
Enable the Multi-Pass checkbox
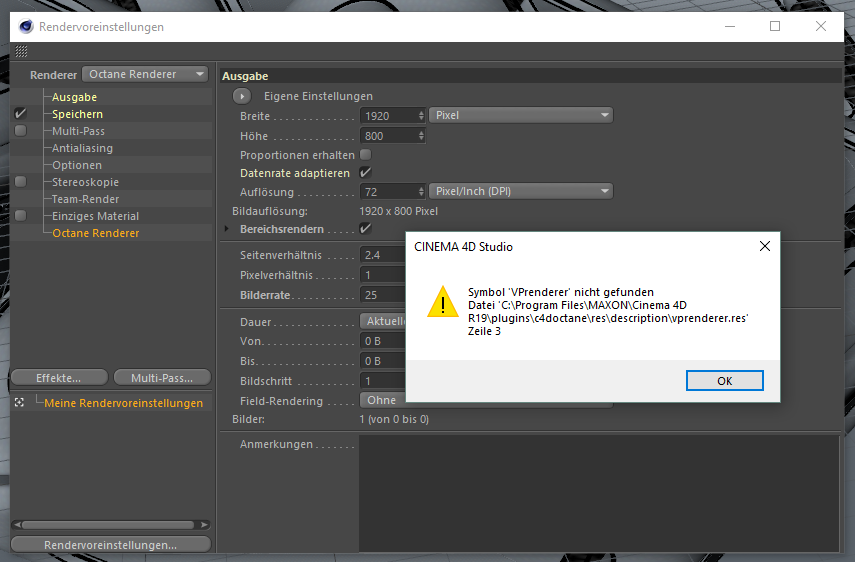[x=21, y=131]
